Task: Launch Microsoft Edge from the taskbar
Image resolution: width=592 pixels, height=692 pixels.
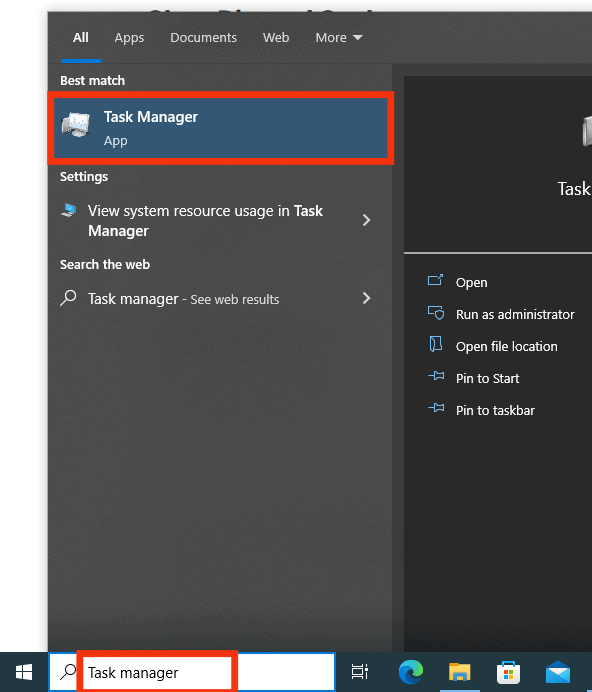Action: click(411, 672)
